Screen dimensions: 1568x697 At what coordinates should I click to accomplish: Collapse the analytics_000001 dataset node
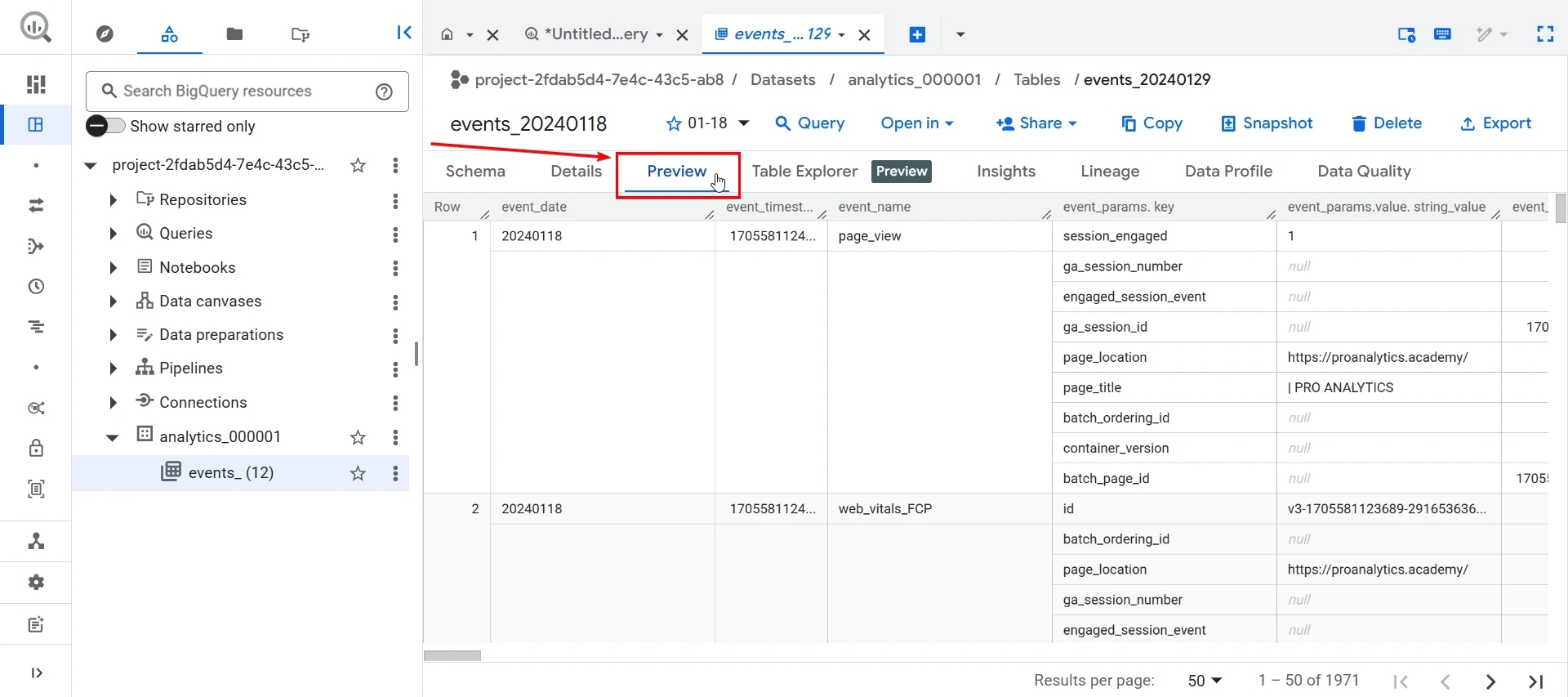coord(113,437)
